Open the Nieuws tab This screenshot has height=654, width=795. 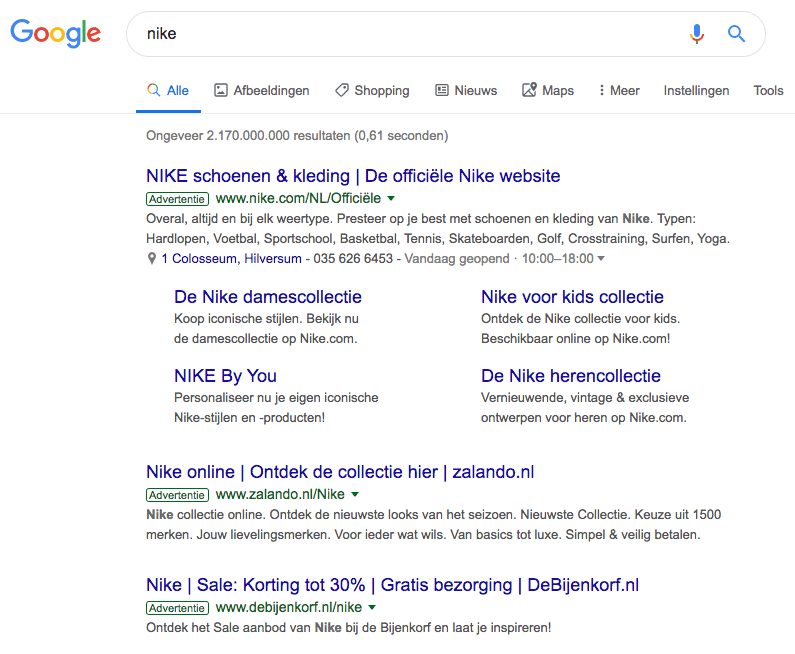[466, 90]
